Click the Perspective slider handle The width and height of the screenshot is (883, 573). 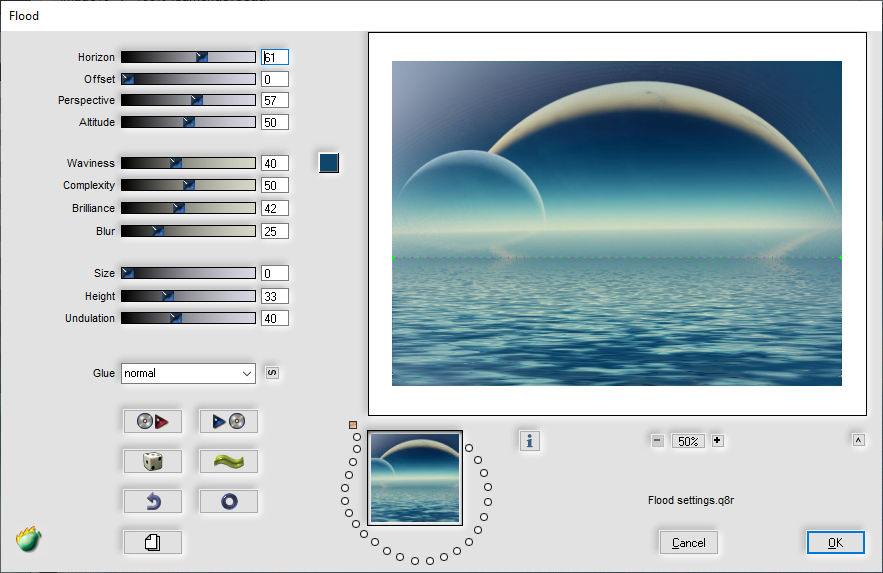click(x=197, y=100)
